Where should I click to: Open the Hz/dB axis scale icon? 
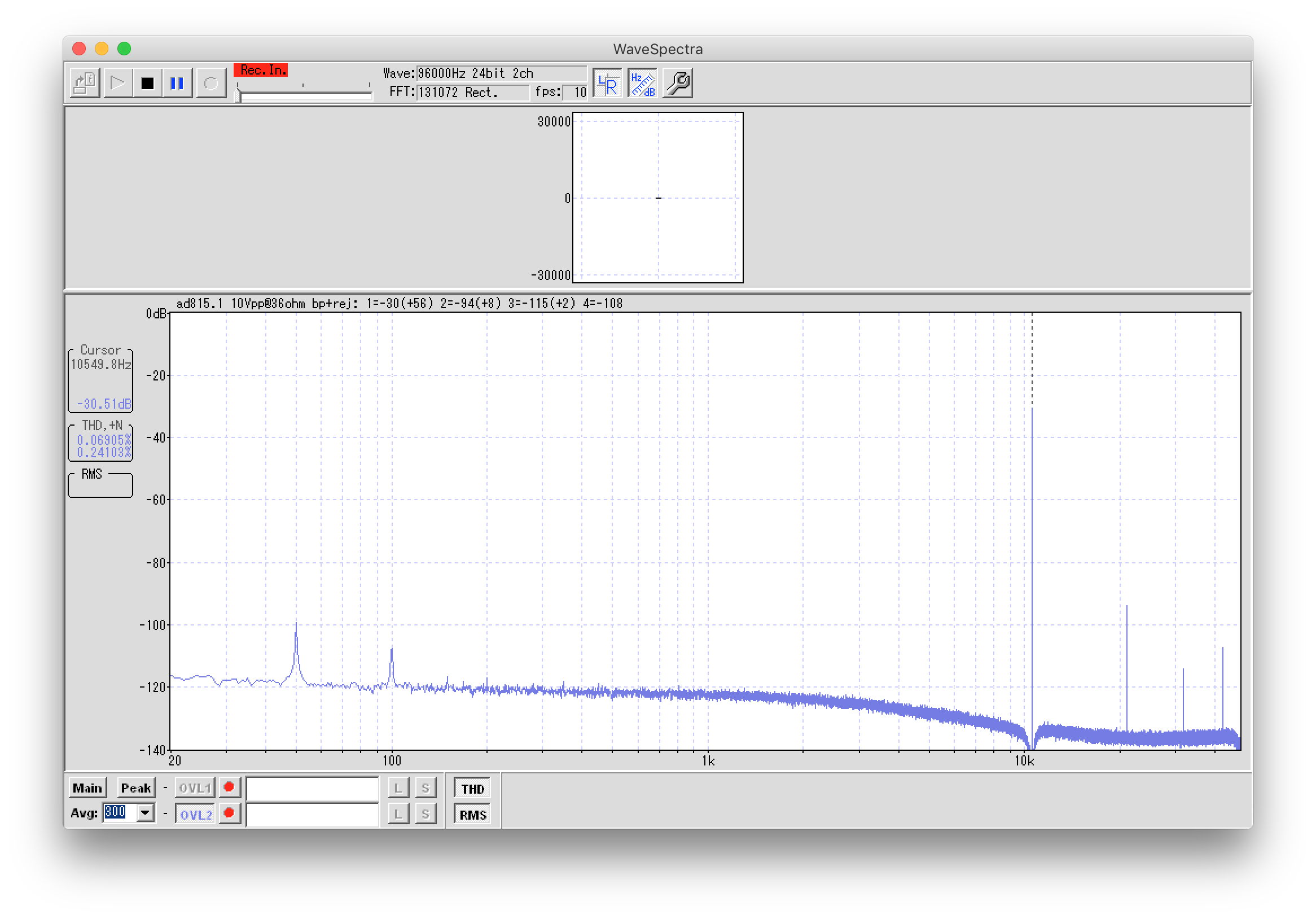[643, 84]
